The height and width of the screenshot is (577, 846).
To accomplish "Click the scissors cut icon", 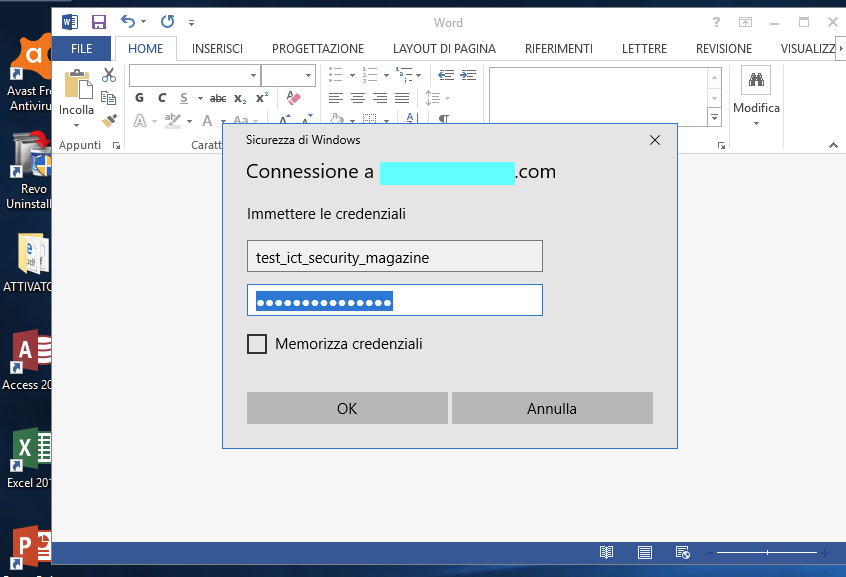I will (x=109, y=75).
